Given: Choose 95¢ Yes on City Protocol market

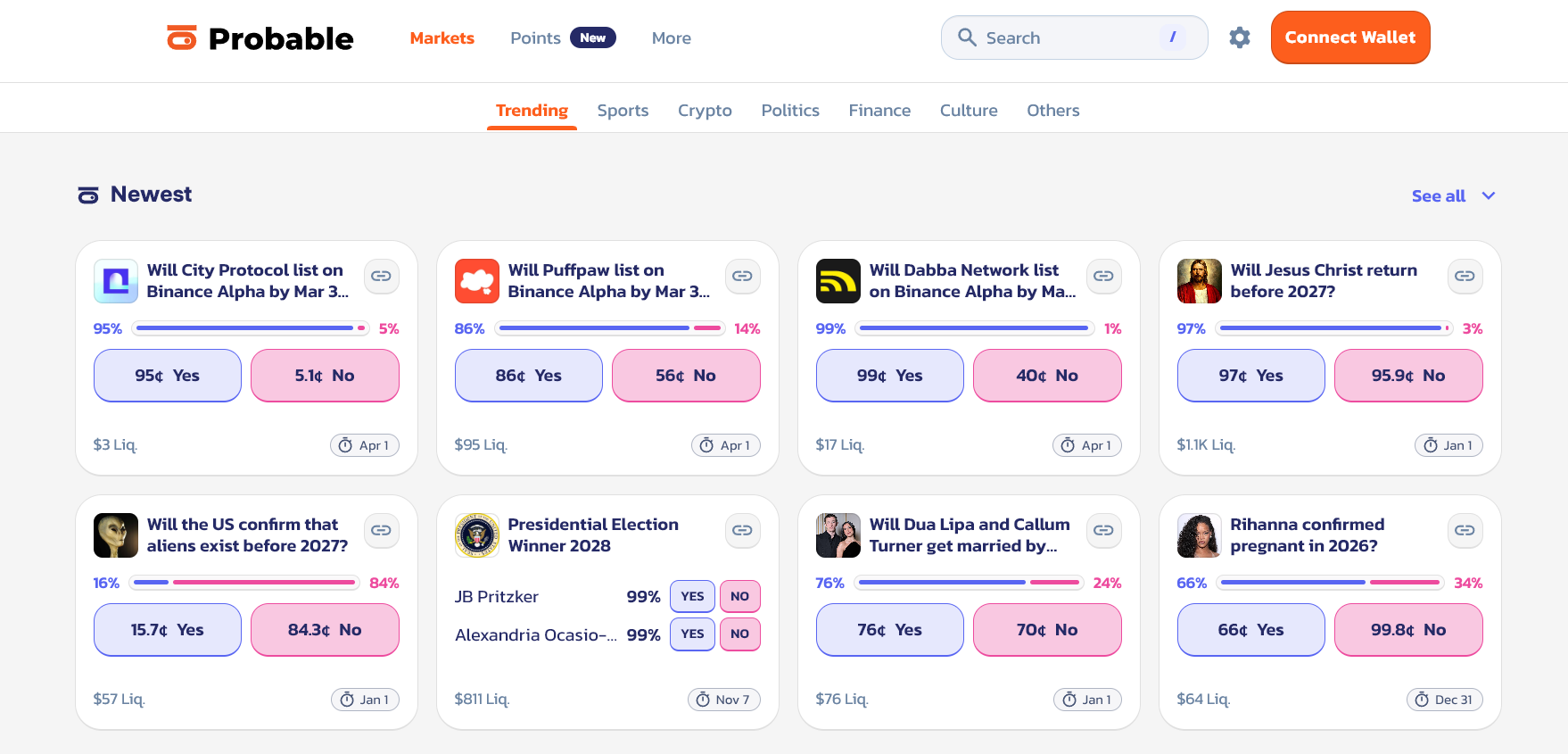Looking at the screenshot, I should point(168,376).
